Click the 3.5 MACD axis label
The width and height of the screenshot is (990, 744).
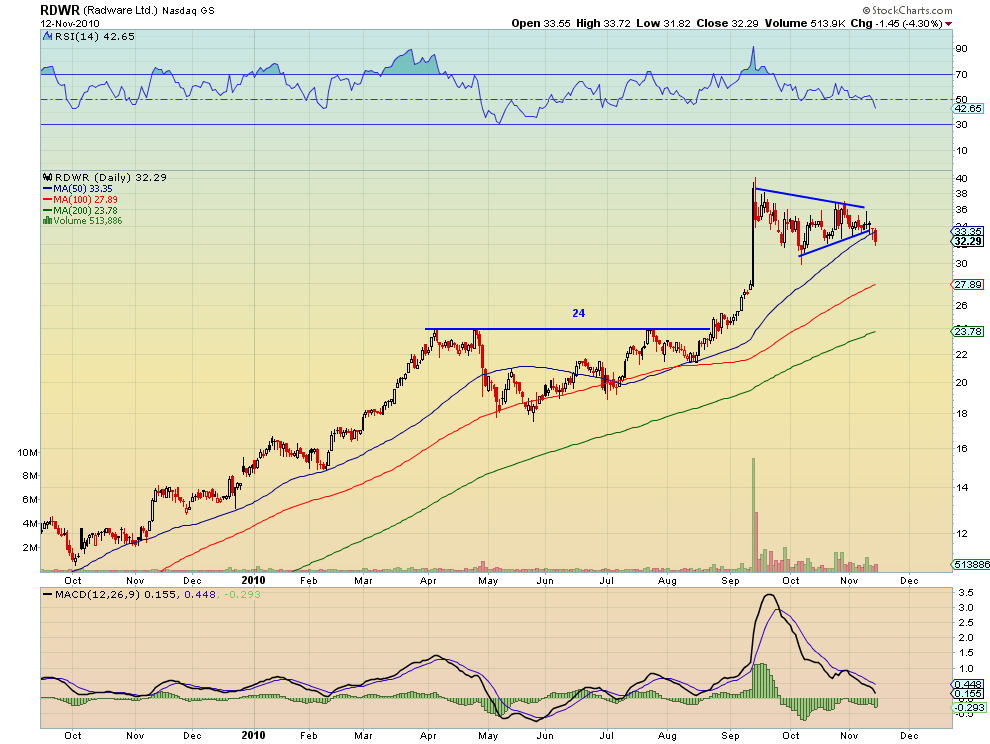[x=965, y=592]
